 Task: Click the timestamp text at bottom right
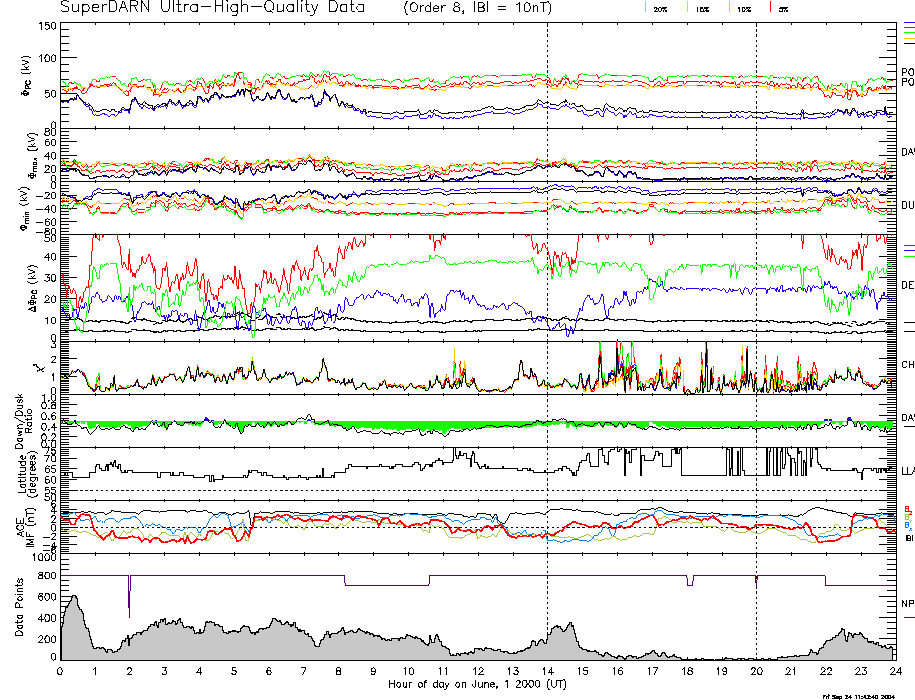pyautogui.click(x=858, y=695)
